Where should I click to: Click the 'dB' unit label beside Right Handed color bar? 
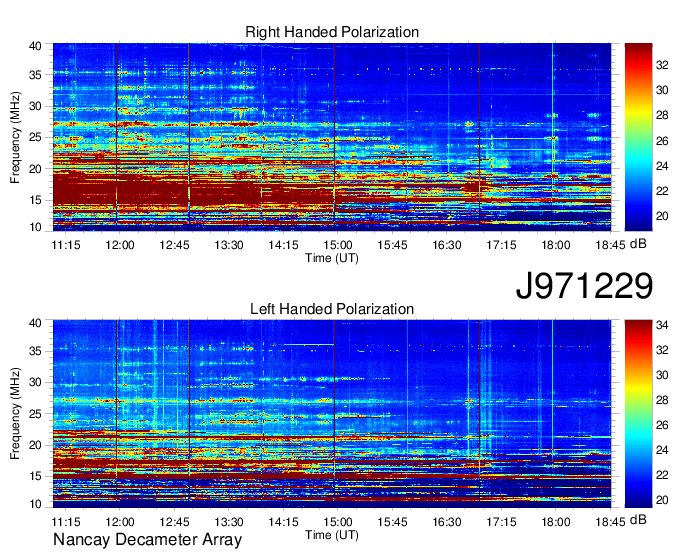click(638, 244)
